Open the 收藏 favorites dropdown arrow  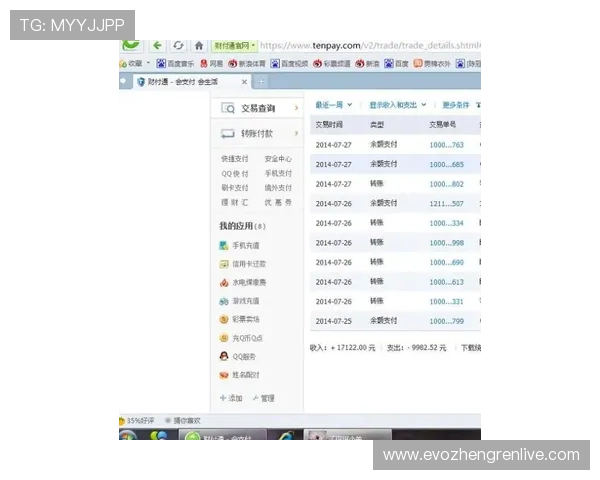click(x=148, y=63)
